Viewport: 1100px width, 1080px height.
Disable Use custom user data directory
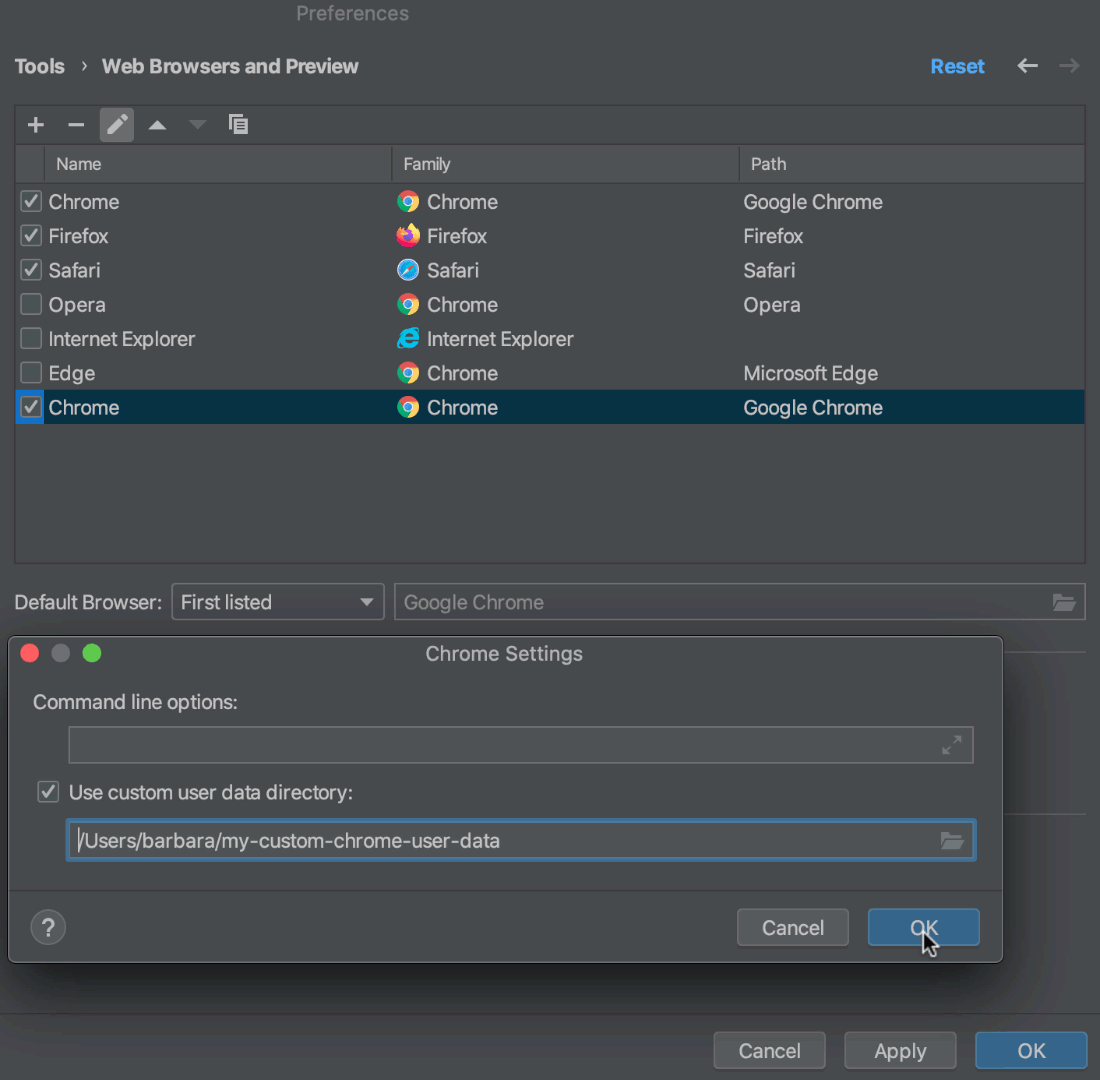[48, 791]
